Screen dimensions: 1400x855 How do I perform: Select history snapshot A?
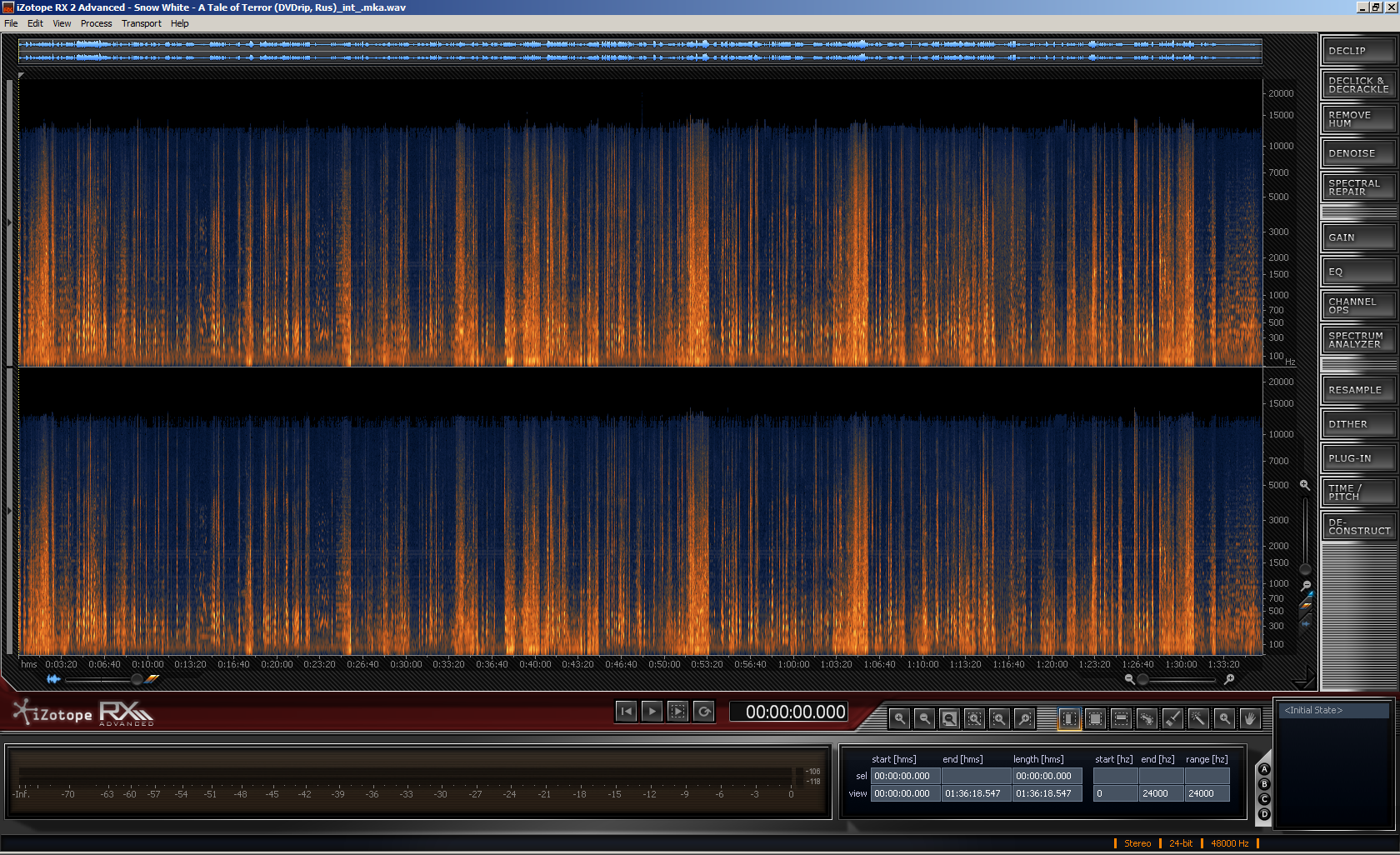(1264, 769)
